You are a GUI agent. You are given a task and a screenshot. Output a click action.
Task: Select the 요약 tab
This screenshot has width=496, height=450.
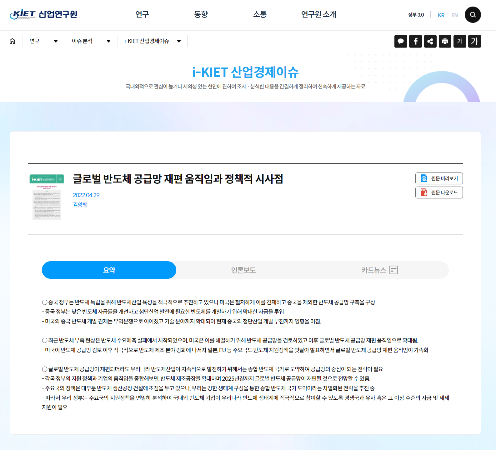(x=109, y=270)
